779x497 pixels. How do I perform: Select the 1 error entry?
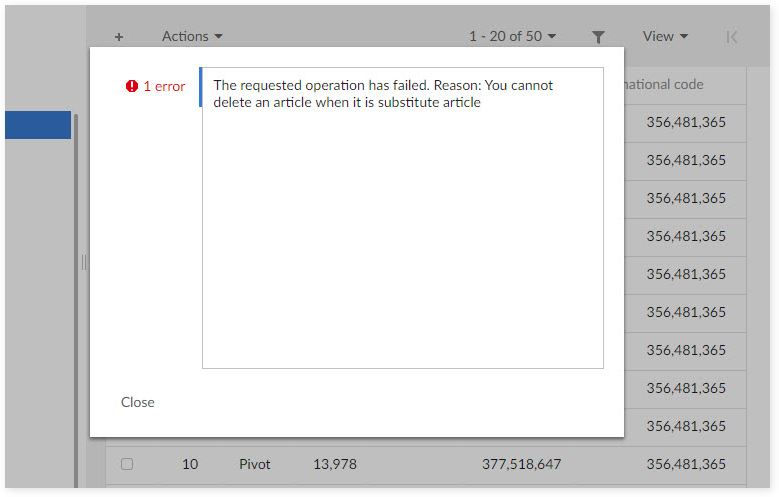coord(155,86)
